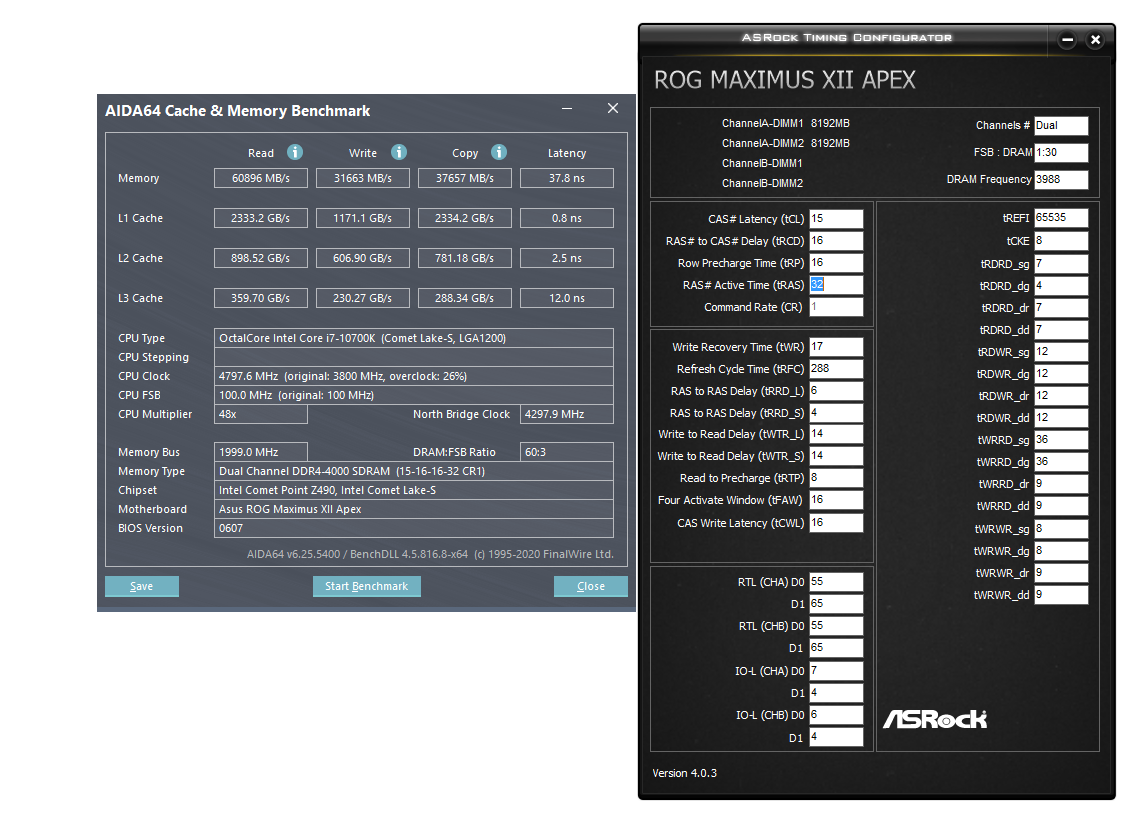Screen dimensions: 1140x833
Task: Click the Write Recovery Time (tWR) field
Action: coord(836,347)
